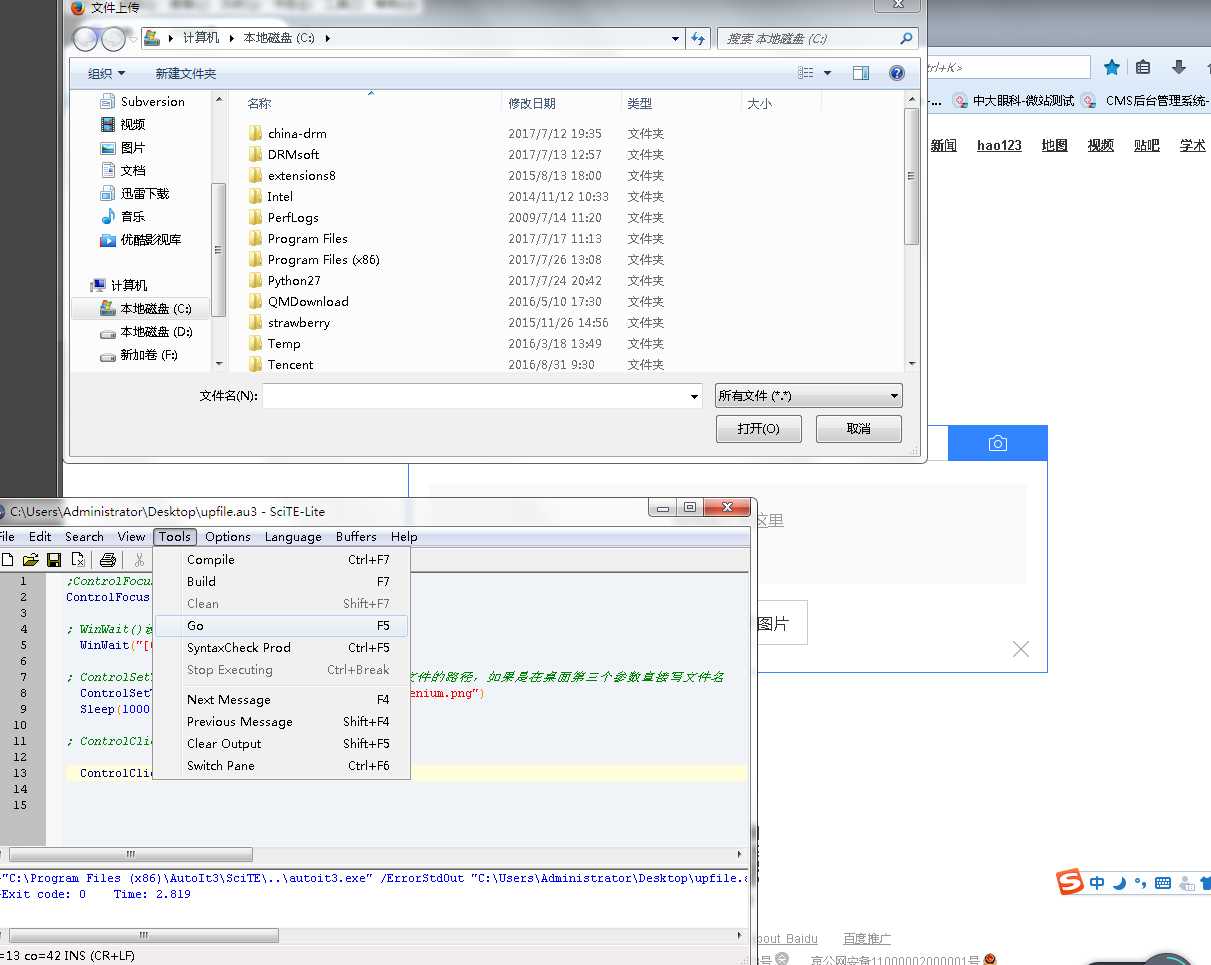Open the blue Help icon in dialog toolbar

tap(896, 73)
